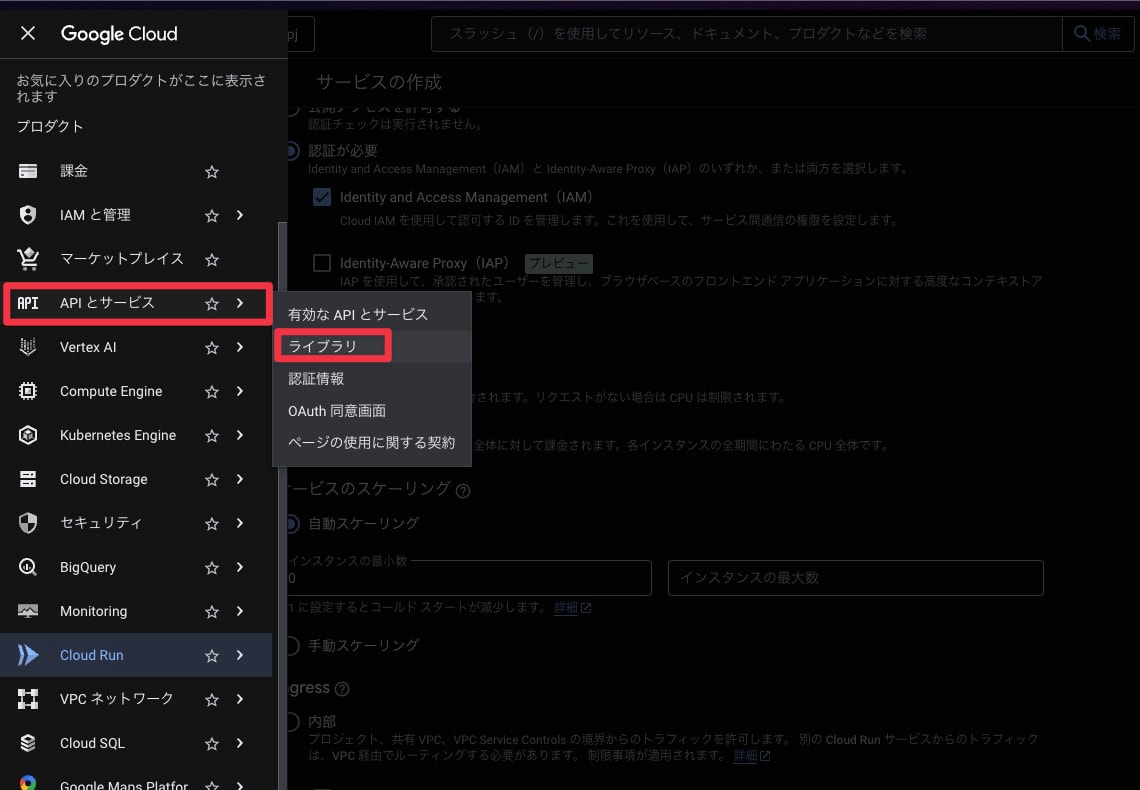Click the Google Maps Platform icon

coord(28,783)
